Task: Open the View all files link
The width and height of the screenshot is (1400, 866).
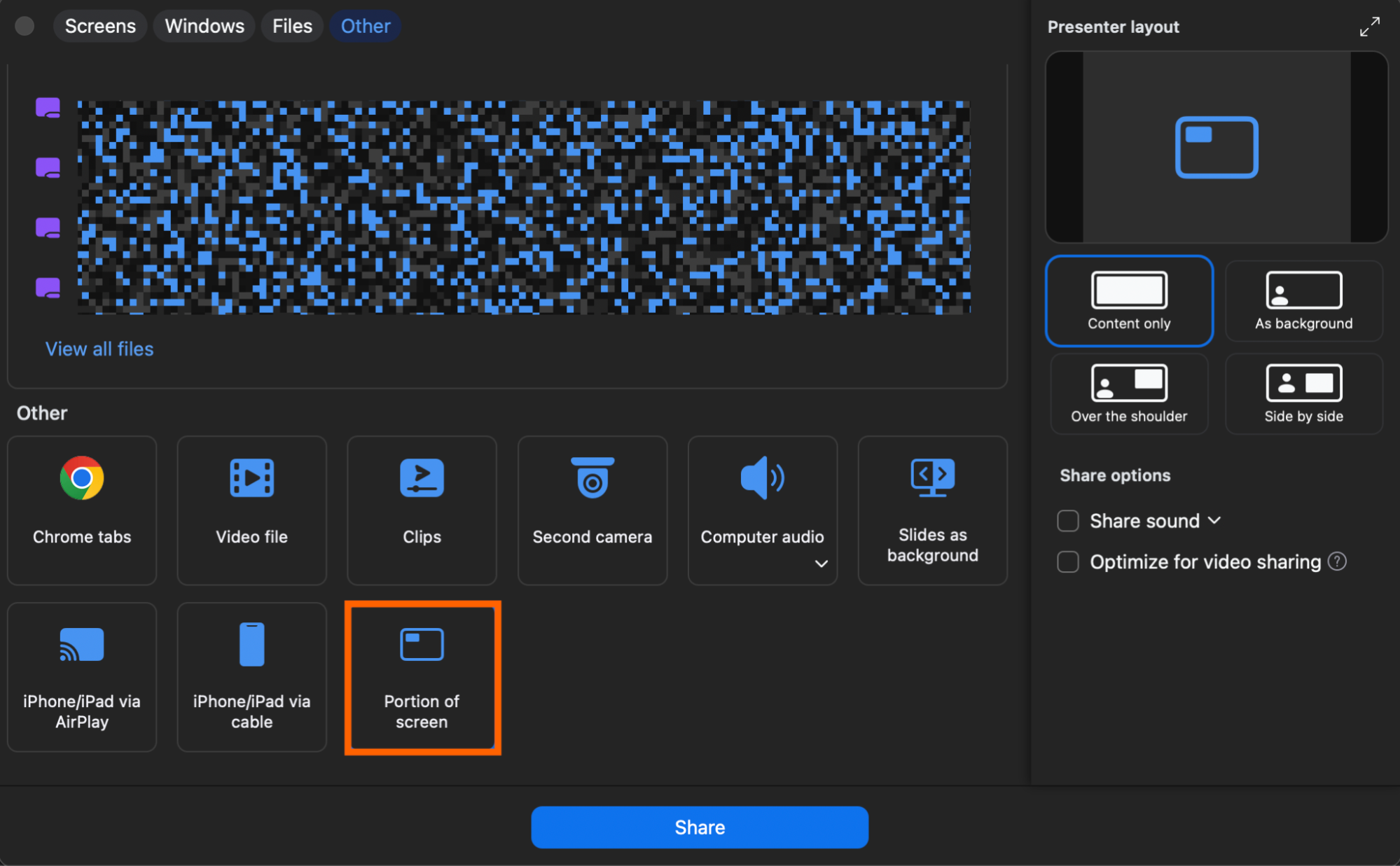Action: pyautogui.click(x=99, y=349)
